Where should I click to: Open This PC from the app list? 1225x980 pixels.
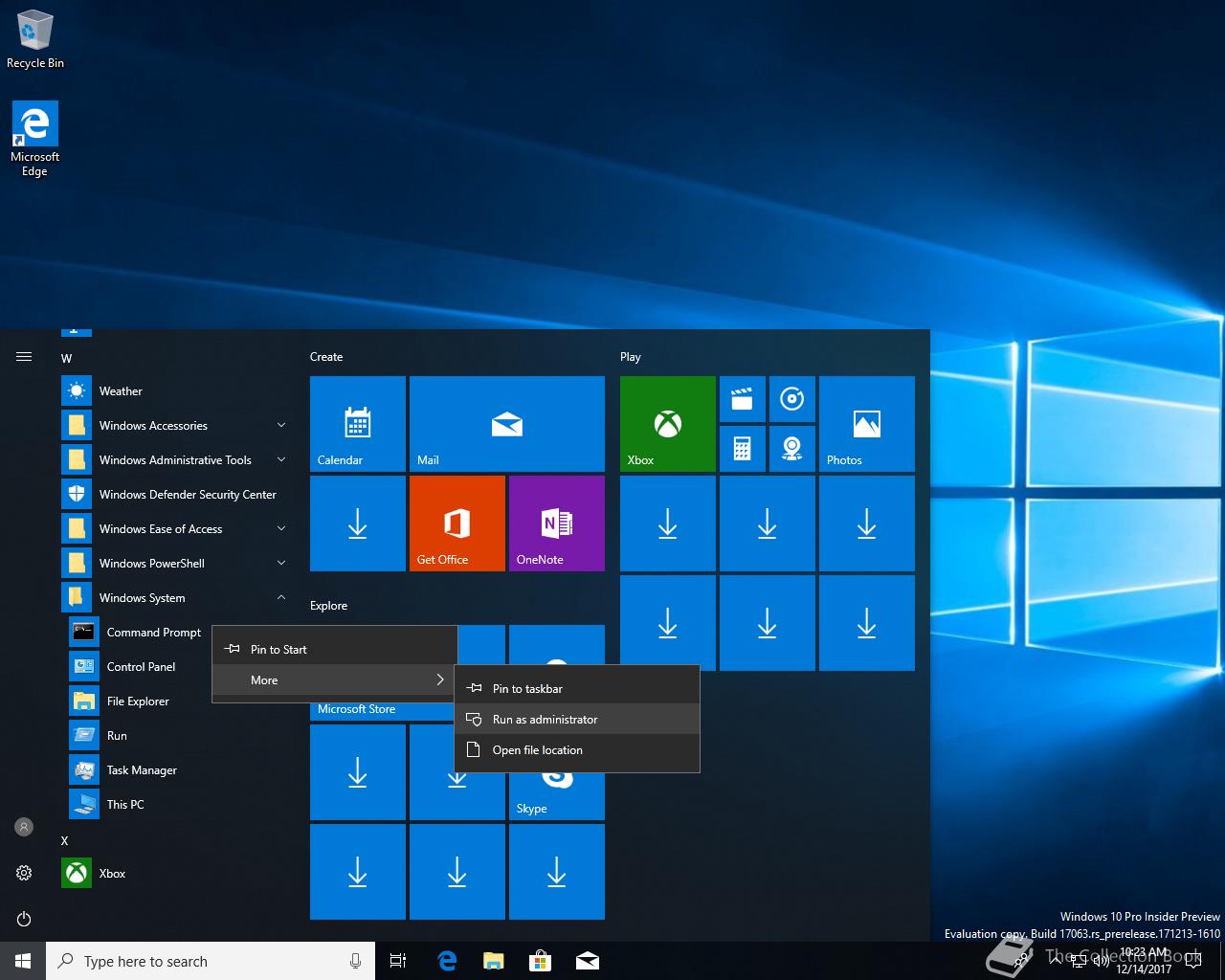(176, 805)
